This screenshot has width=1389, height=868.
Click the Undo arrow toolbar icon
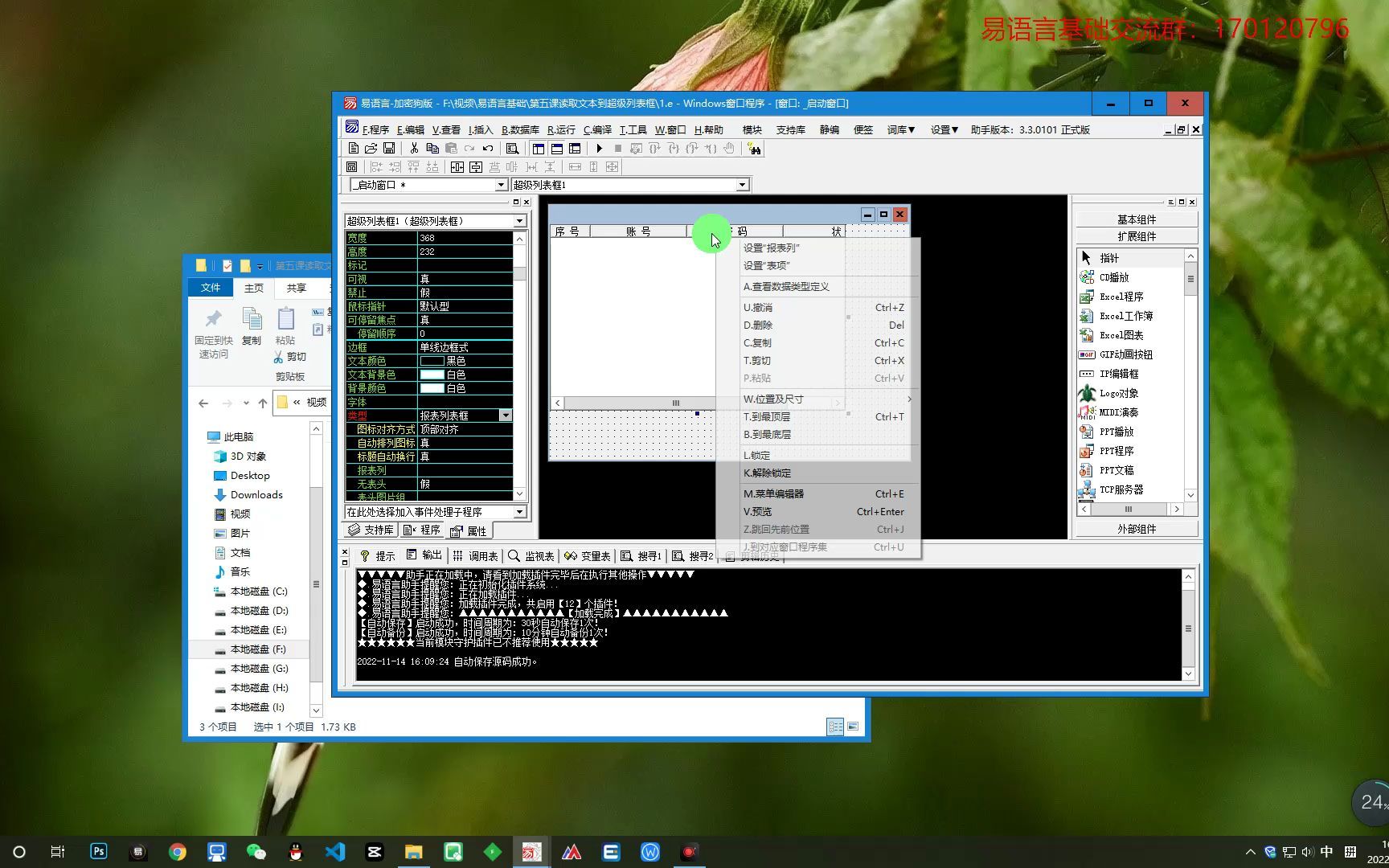488,149
